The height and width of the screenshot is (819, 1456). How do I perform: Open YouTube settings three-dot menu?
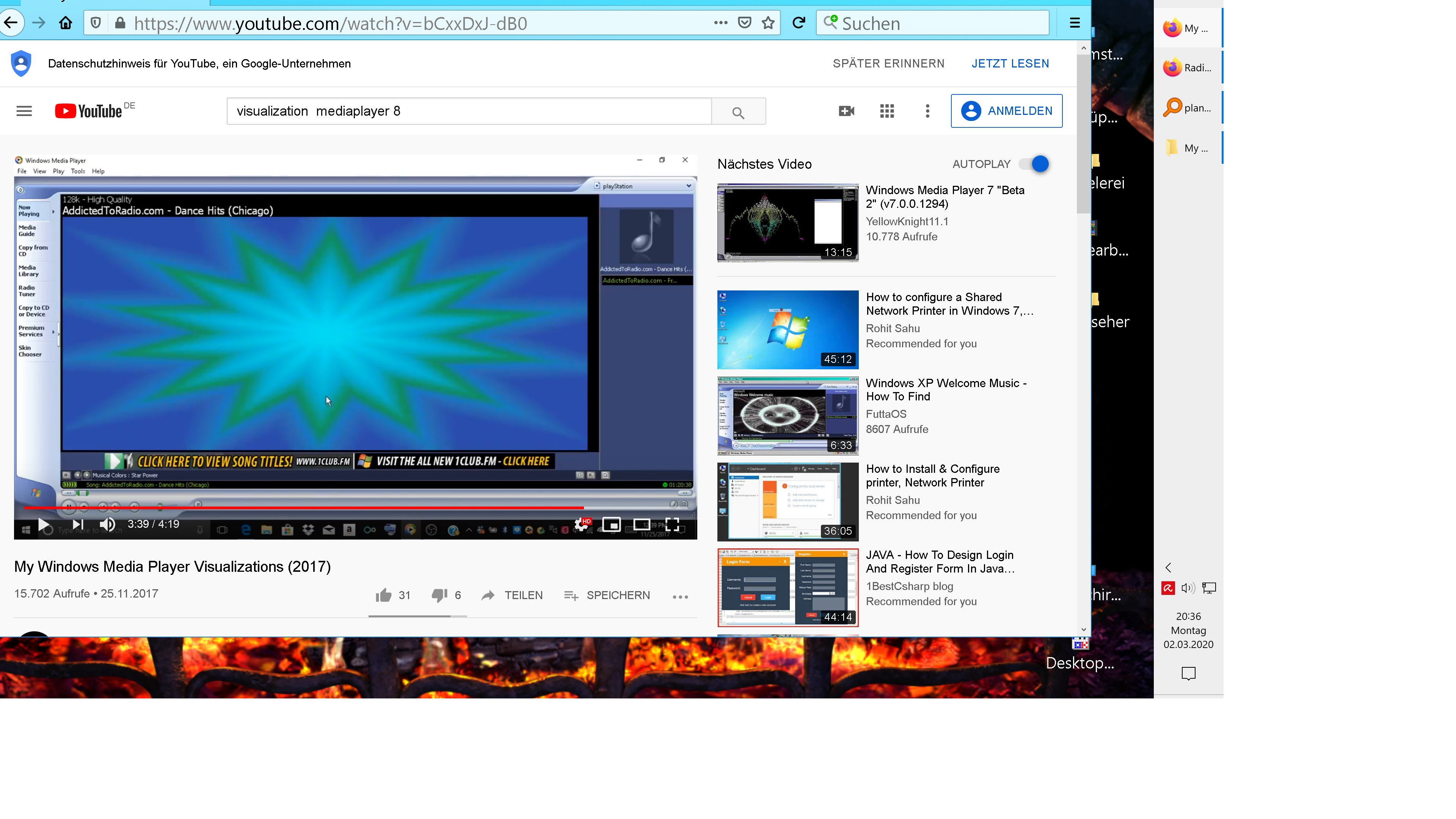(x=927, y=111)
